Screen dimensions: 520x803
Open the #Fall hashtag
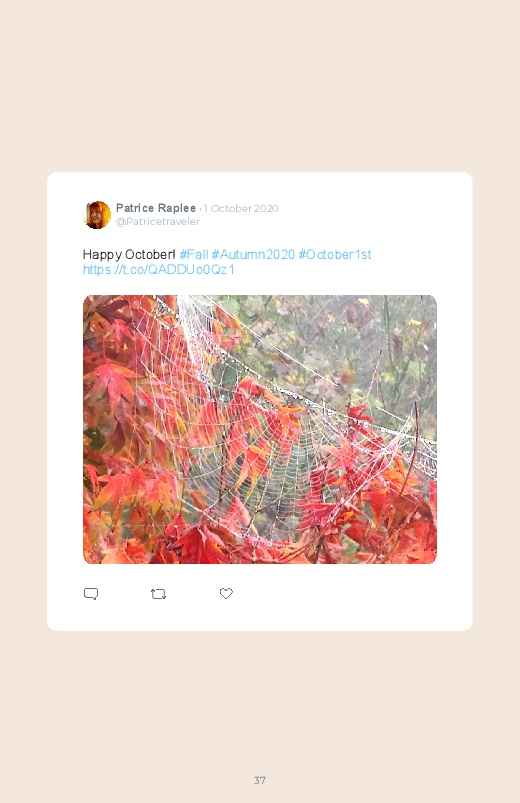194,255
